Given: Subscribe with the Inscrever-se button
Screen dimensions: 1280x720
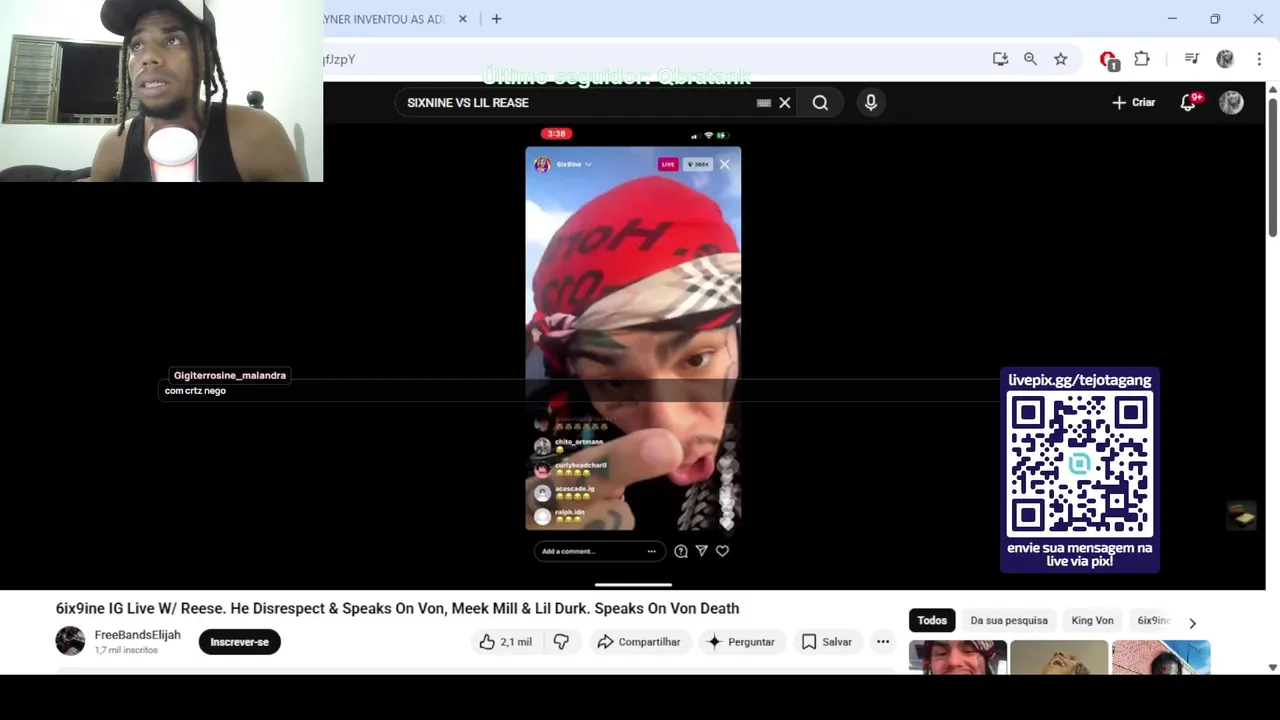Looking at the screenshot, I should pos(240,642).
